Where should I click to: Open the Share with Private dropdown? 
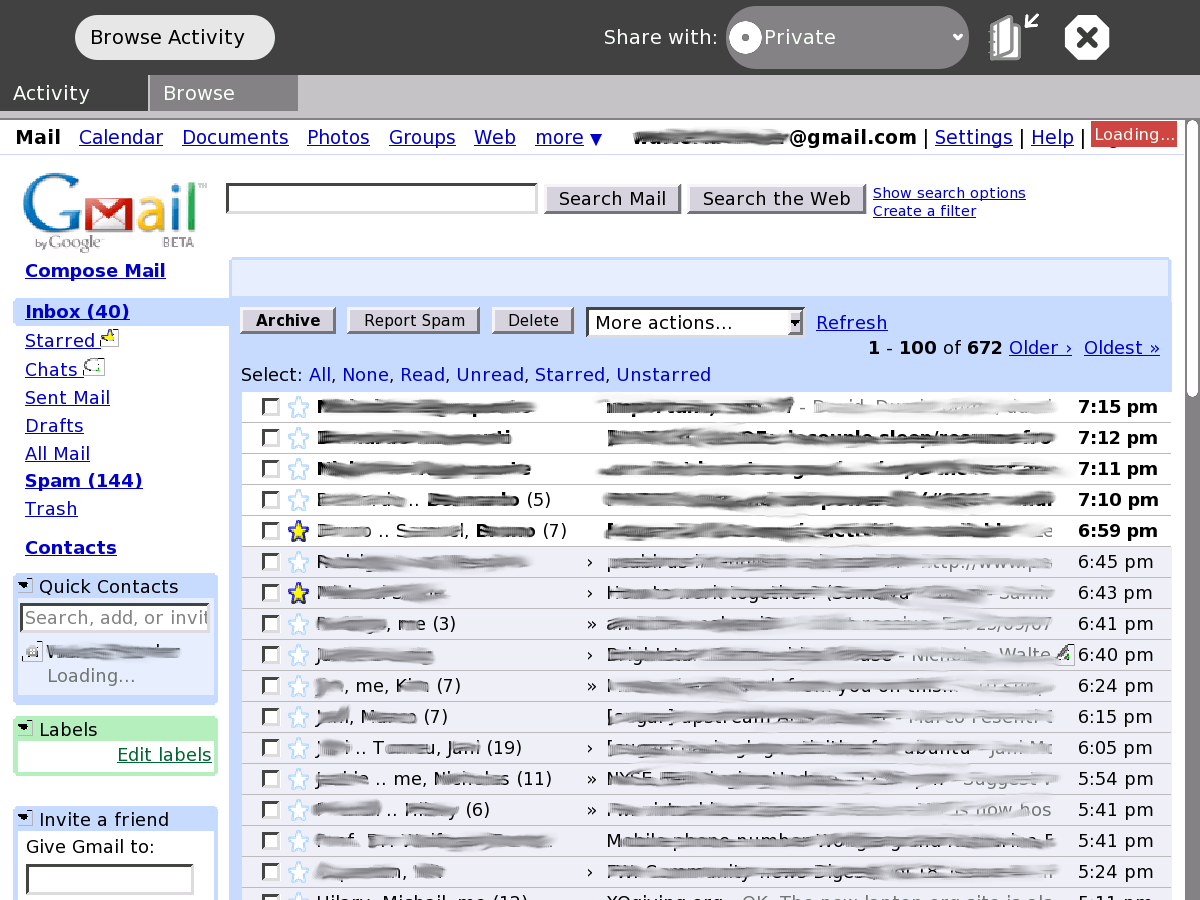[847, 38]
